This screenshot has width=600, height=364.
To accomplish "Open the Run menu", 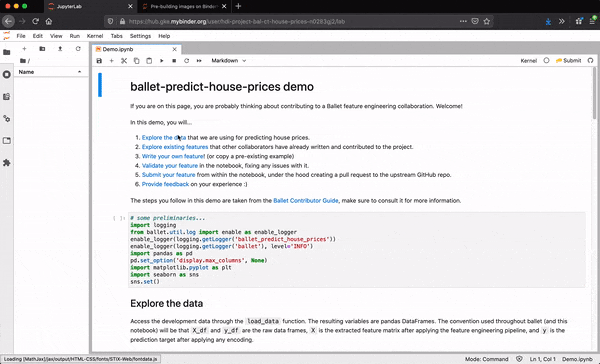I will [x=75, y=36].
